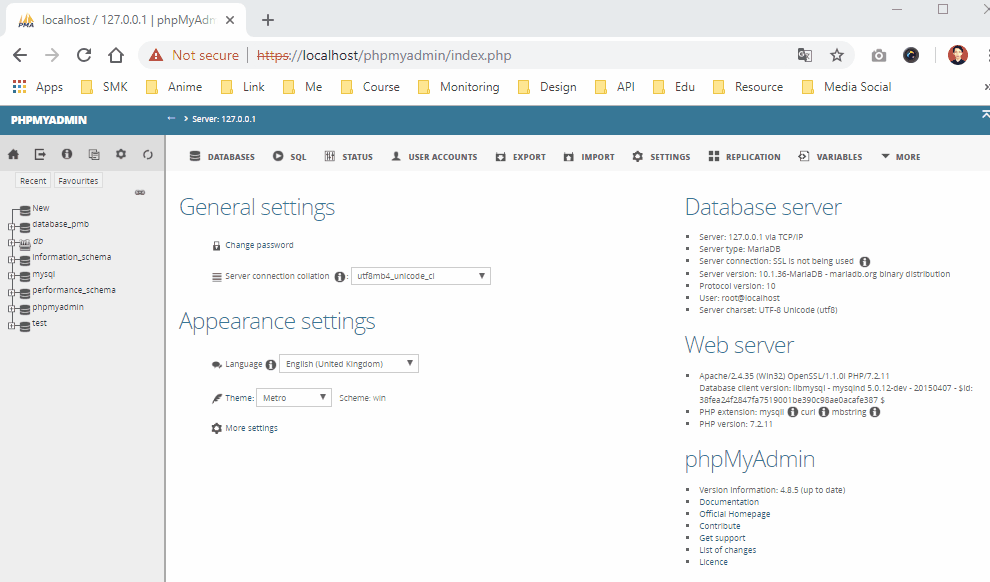Expand the information_schema tree node
This screenshot has width=990, height=582.
(11, 258)
